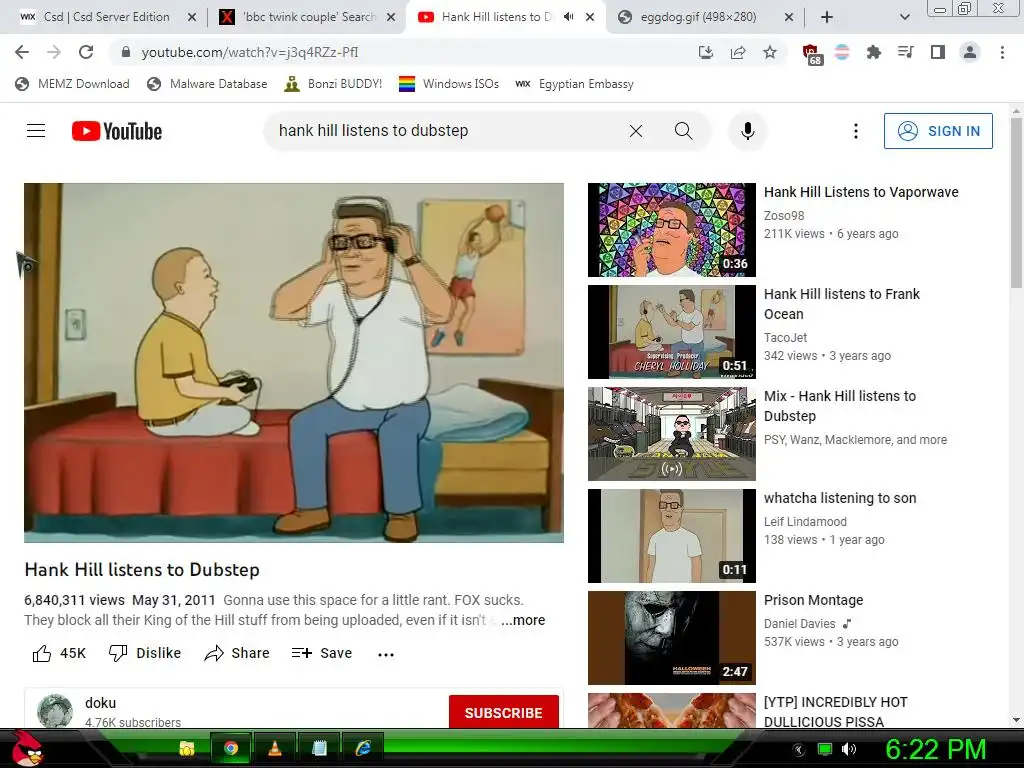Click the page vertical scrollbar
The image size is (1024, 768).
pyautogui.click(x=1016, y=202)
